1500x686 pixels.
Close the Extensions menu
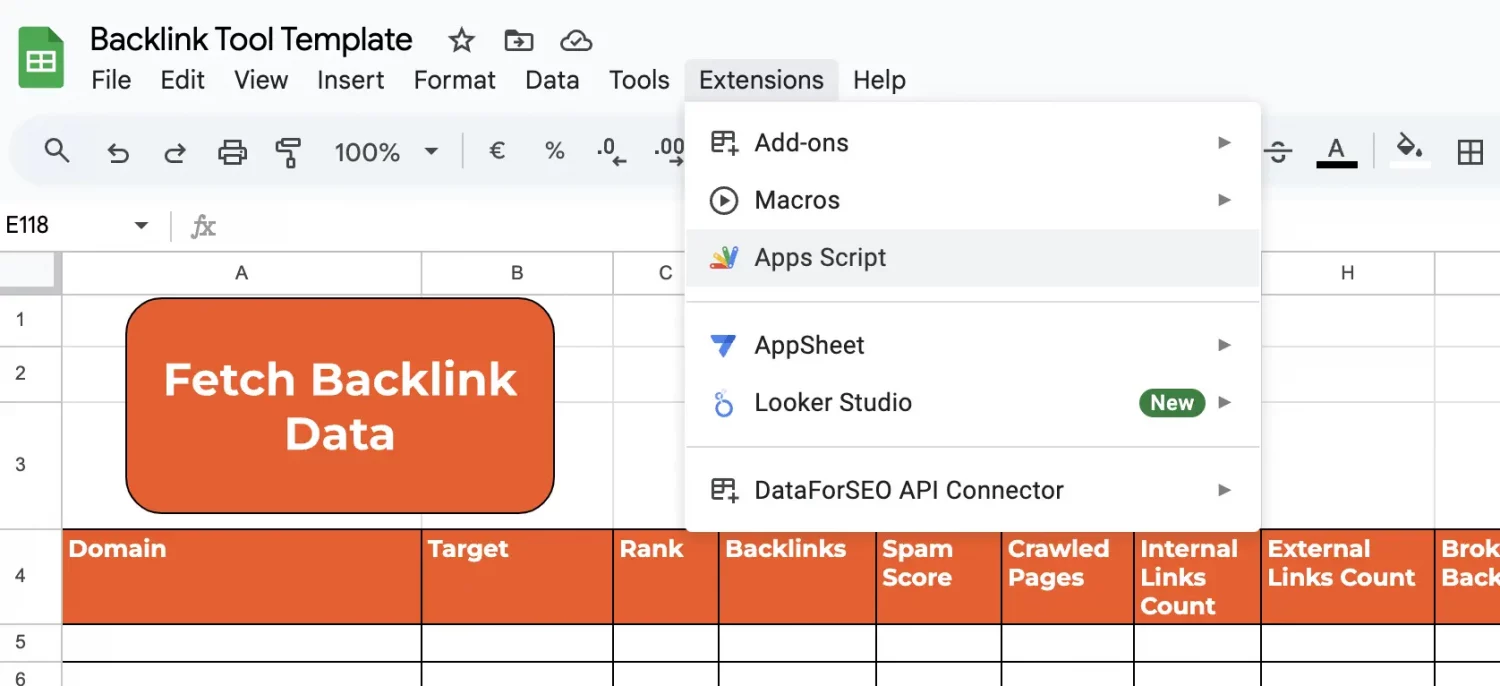(x=761, y=80)
